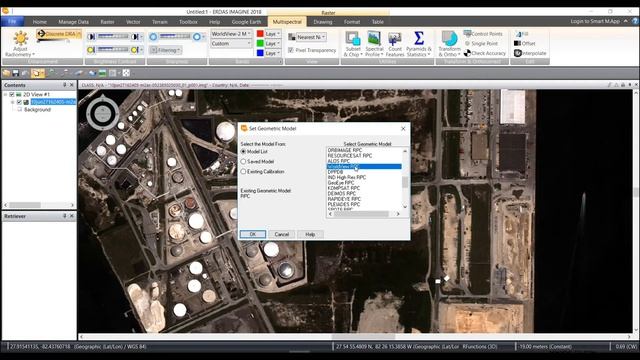This screenshot has height=360, width=640.
Task: Select RESOURCESAT RPC in model list
Action: [x=350, y=156]
